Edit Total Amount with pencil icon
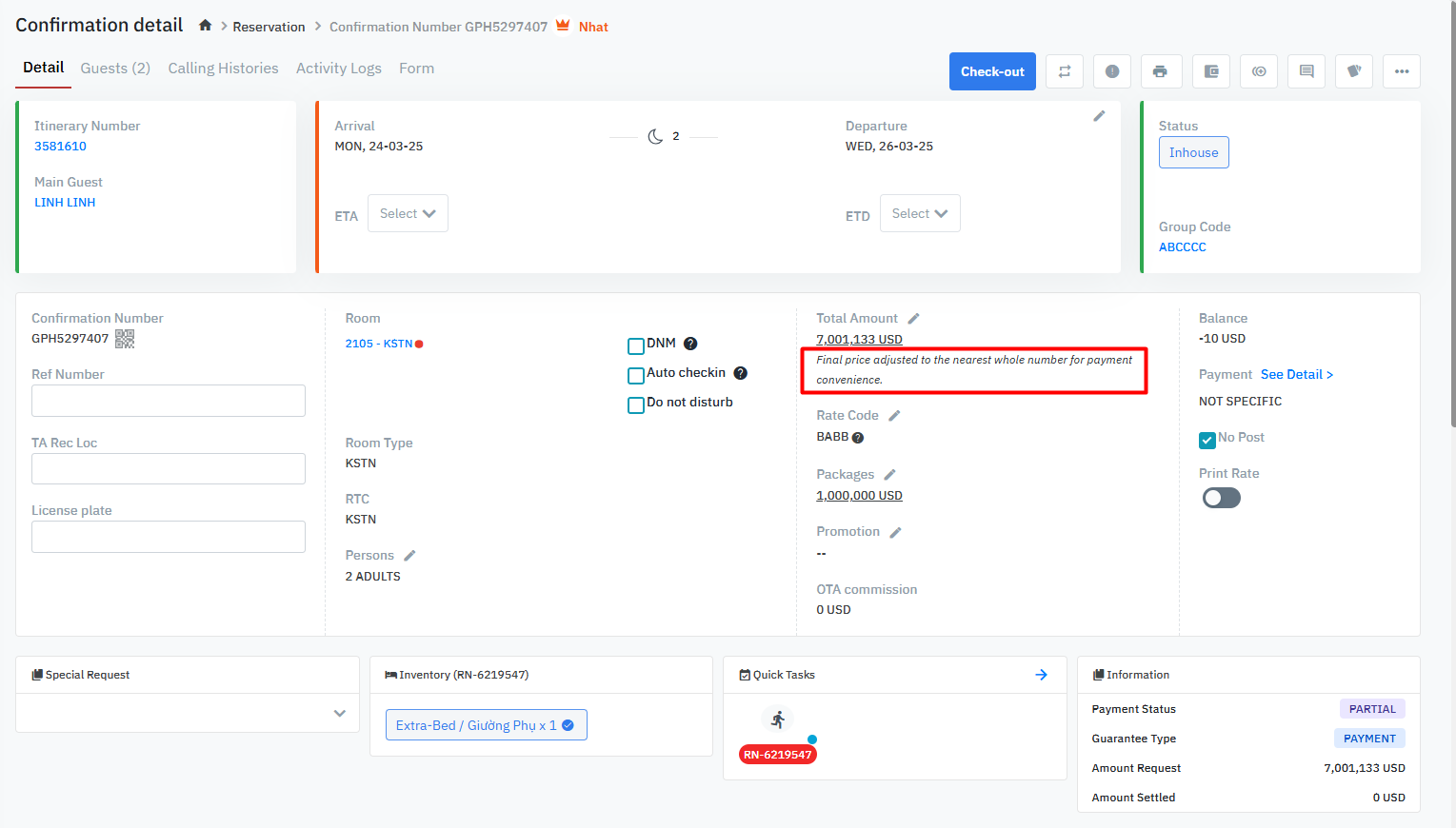The height and width of the screenshot is (828, 1456). [913, 319]
